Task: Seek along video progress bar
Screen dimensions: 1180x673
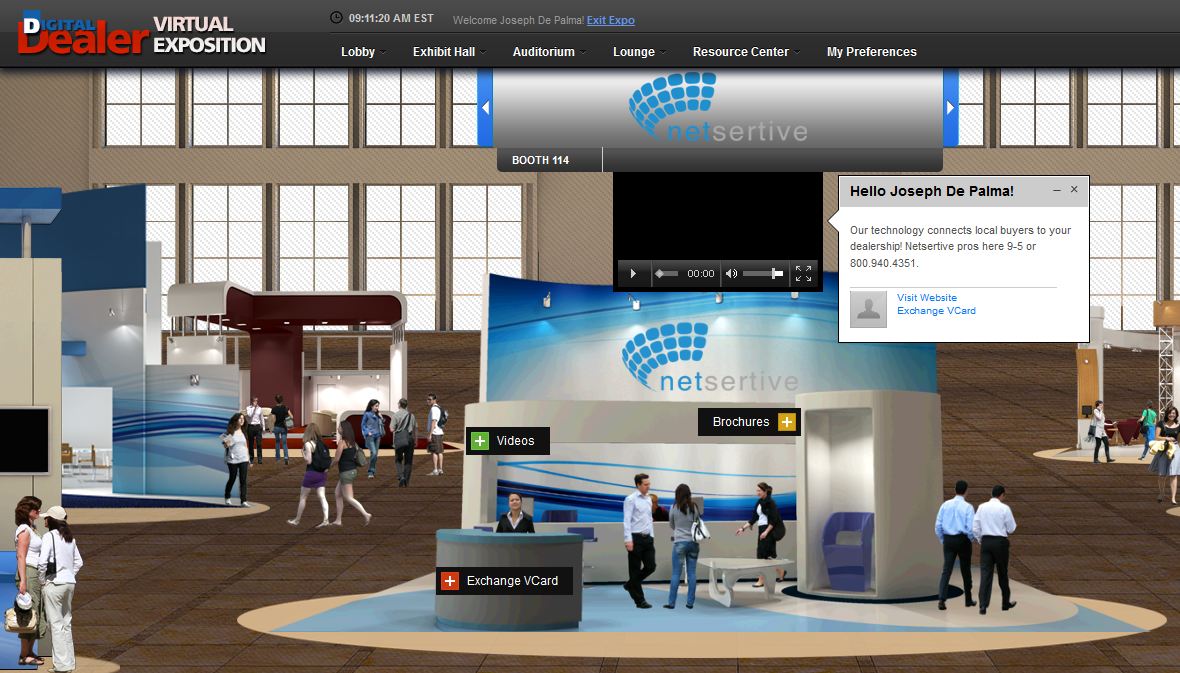Action: [666, 274]
